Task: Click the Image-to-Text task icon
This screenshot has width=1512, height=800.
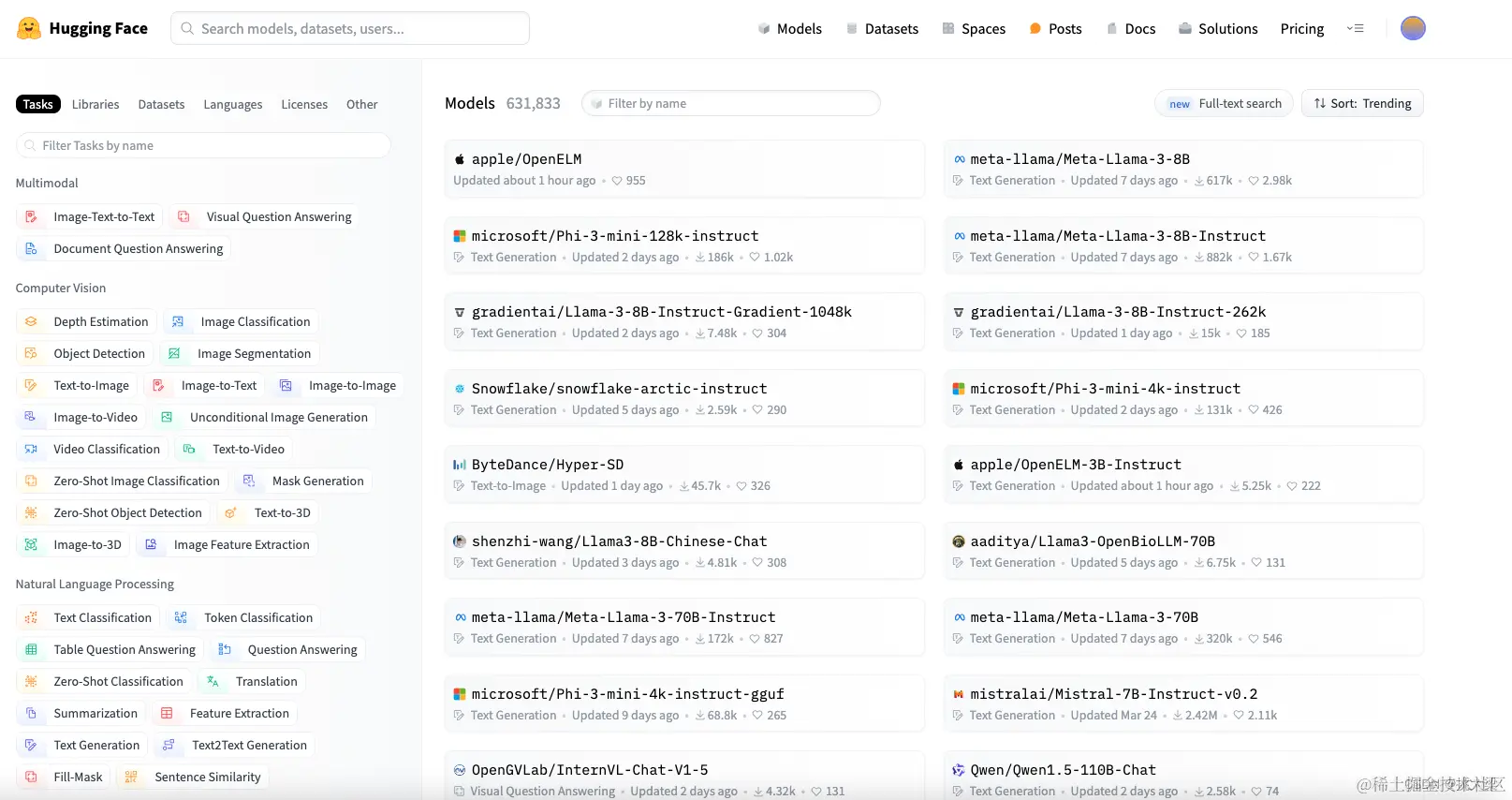Action: [x=159, y=385]
